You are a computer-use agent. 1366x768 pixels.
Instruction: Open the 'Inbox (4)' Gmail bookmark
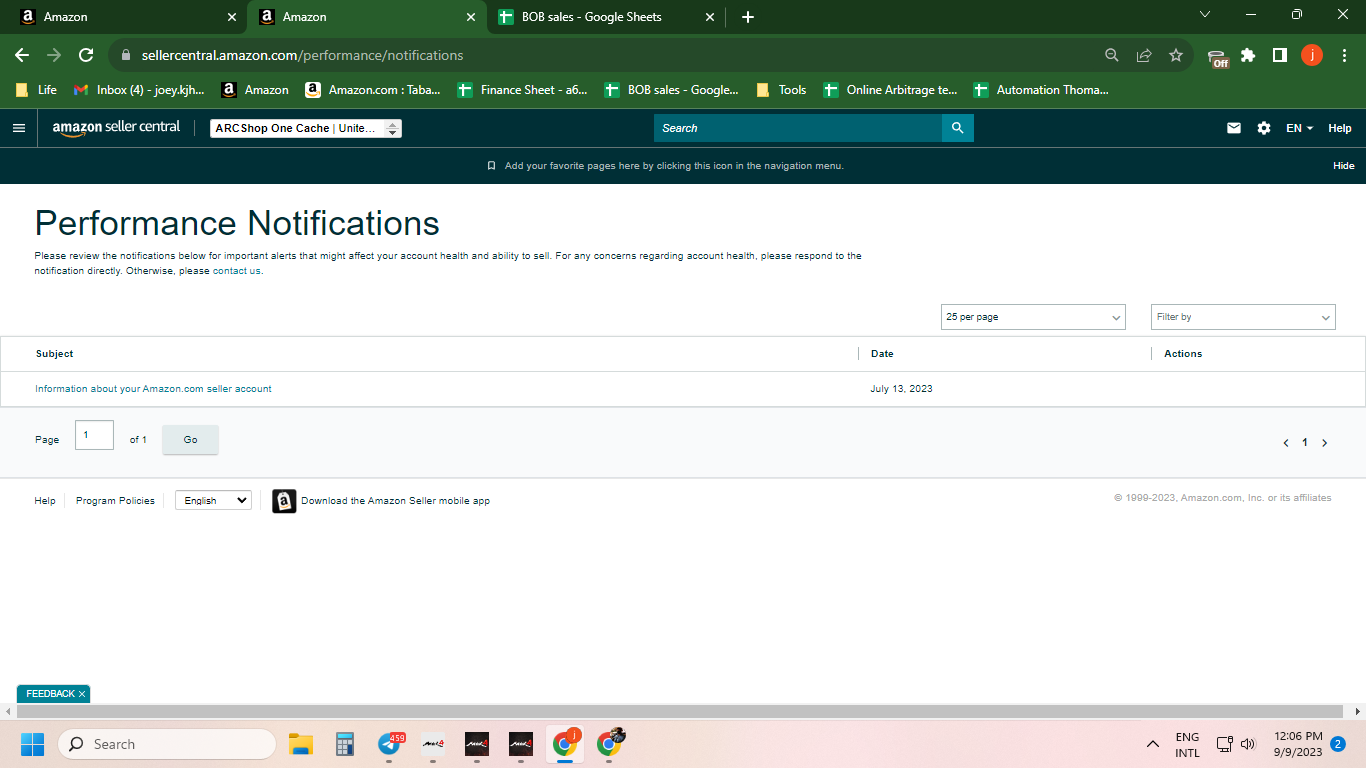click(139, 90)
